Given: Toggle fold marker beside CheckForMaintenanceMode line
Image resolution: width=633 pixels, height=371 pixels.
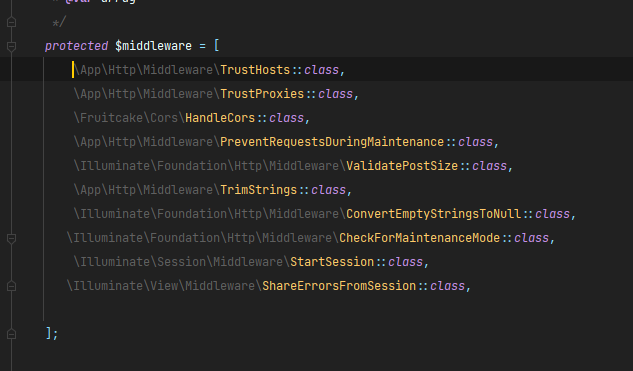Looking at the screenshot, I should [x=12, y=238].
